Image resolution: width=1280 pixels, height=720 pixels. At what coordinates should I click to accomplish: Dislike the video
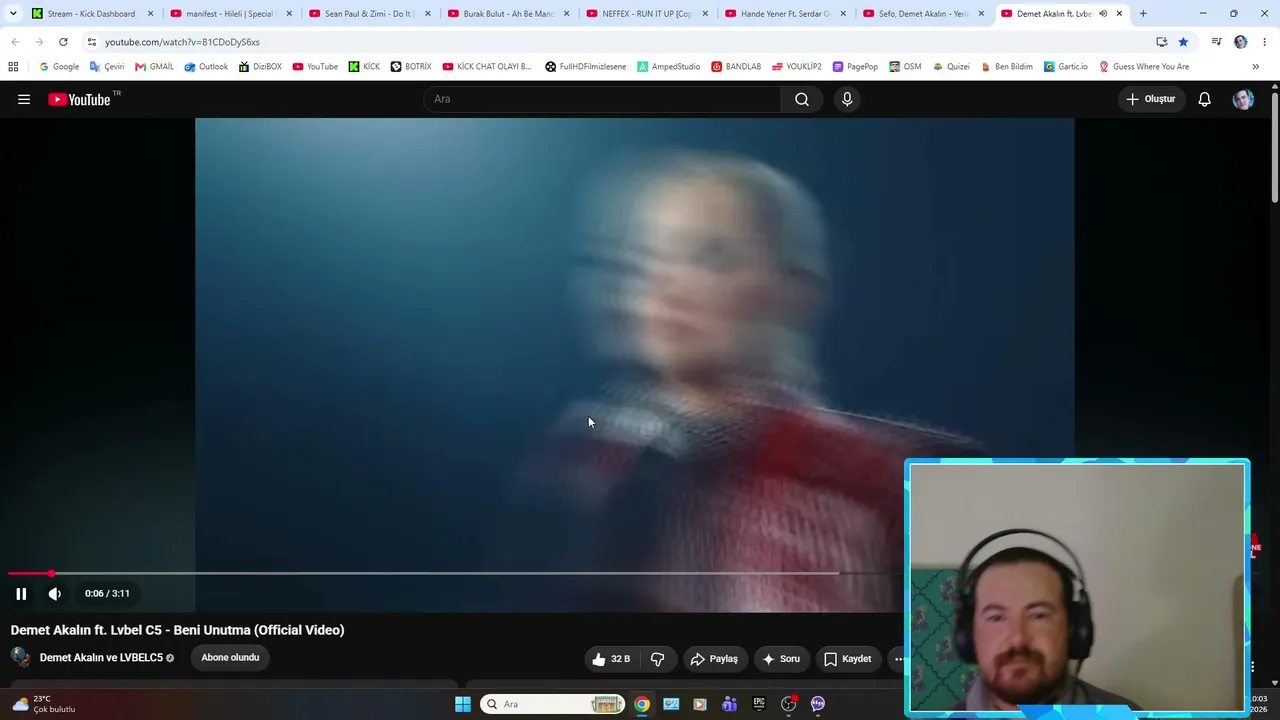658,659
